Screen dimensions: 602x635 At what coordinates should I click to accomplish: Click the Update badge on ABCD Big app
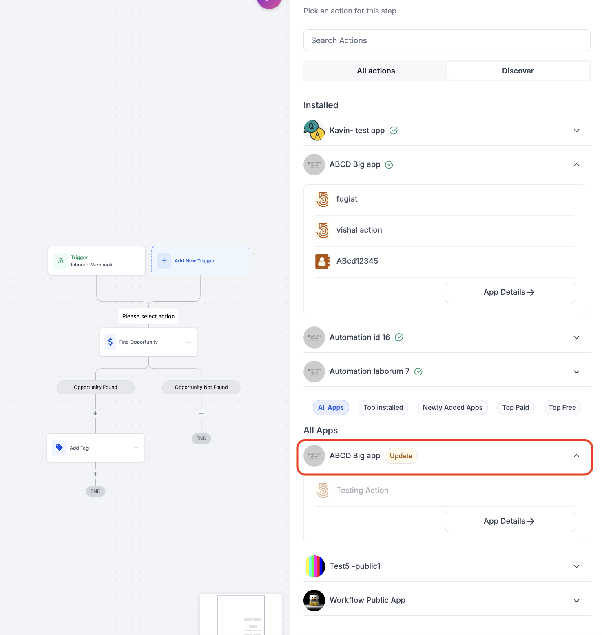[x=401, y=456]
